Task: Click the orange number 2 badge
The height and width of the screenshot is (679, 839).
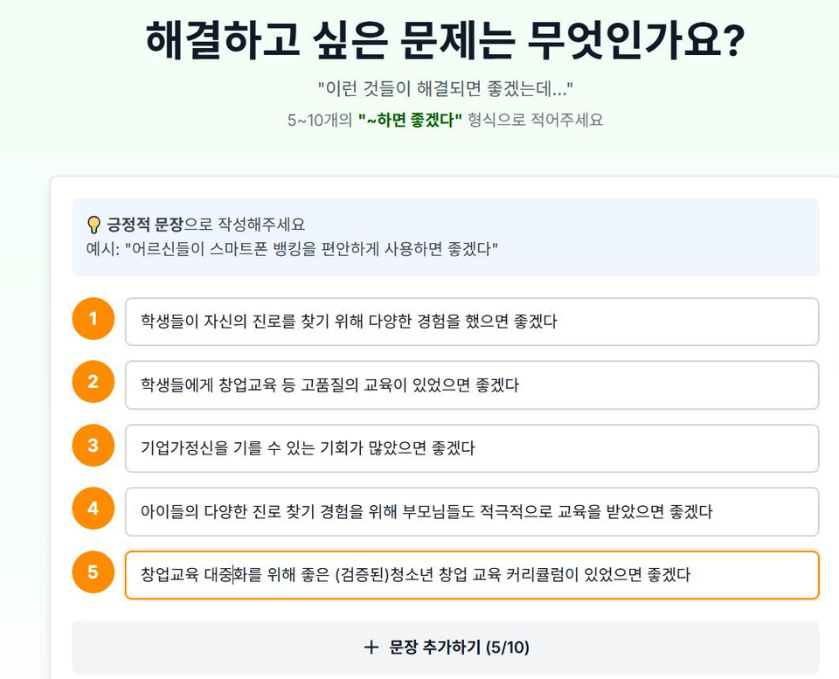Action: pos(93,383)
